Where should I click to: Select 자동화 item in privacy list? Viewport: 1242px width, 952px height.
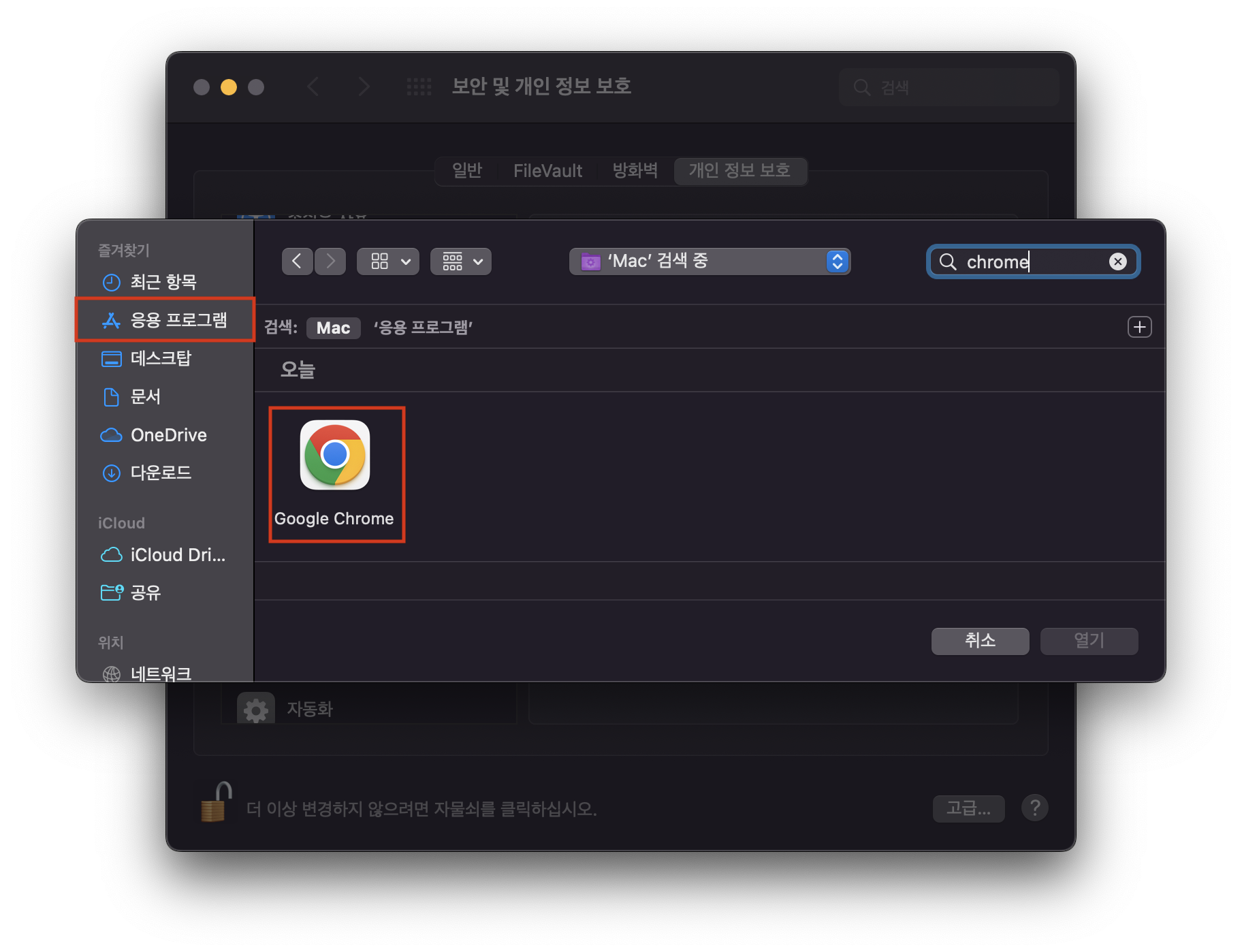click(x=368, y=708)
